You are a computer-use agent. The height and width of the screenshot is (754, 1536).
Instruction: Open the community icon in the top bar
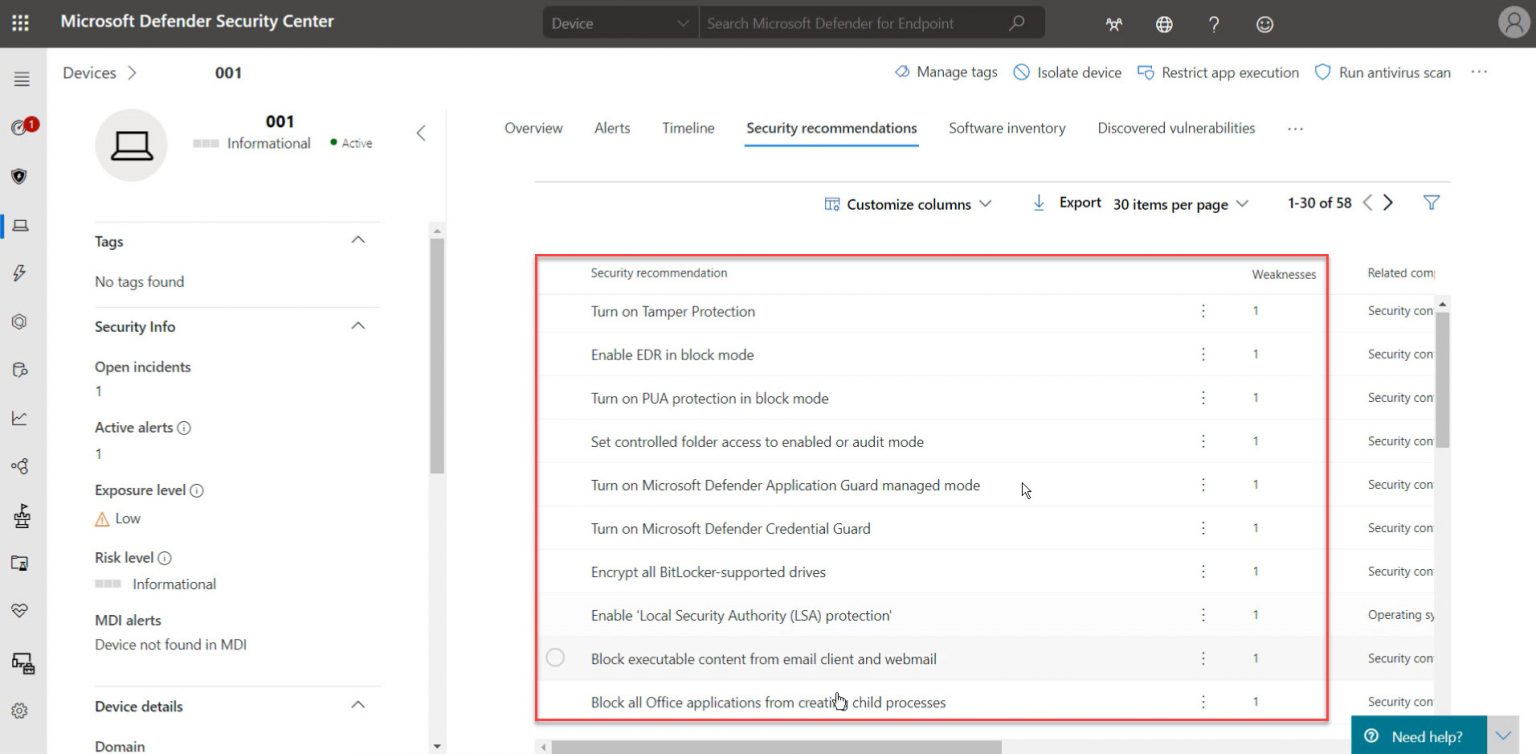[x=1113, y=23]
